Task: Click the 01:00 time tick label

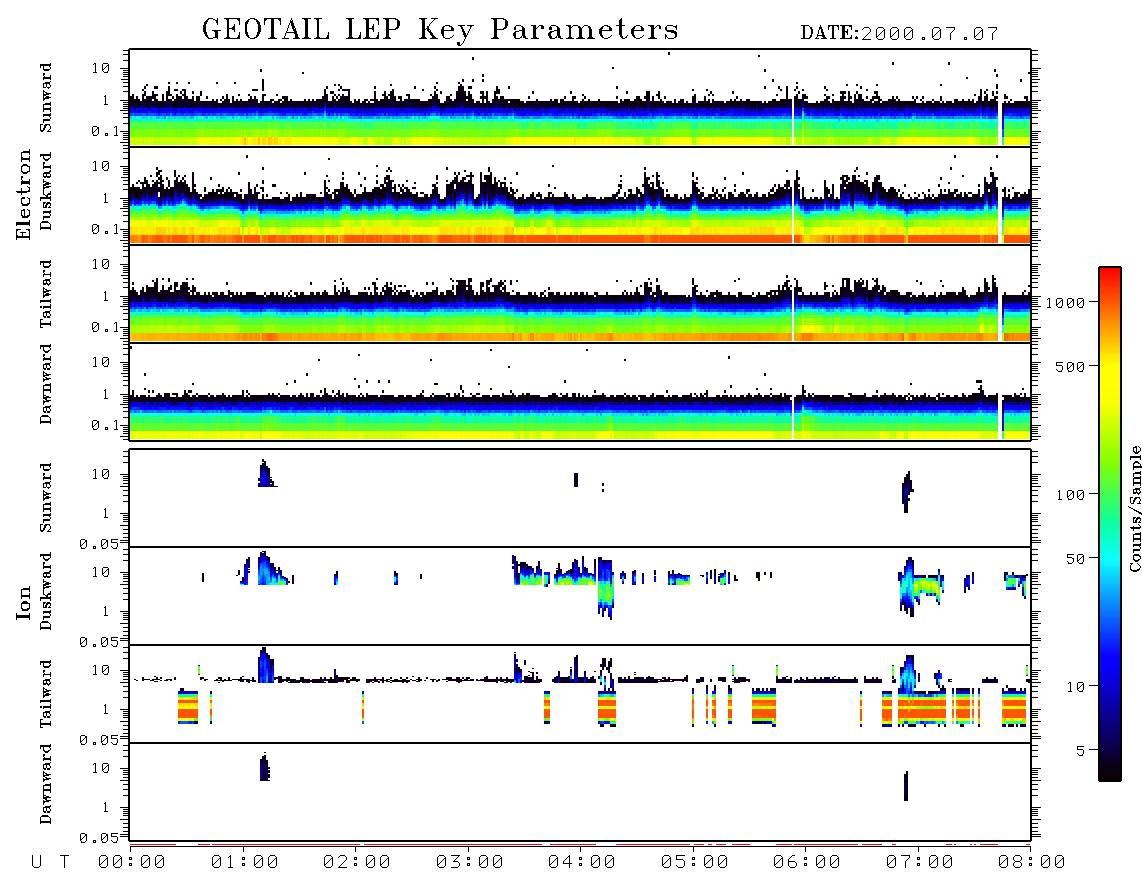Action: tap(245, 863)
